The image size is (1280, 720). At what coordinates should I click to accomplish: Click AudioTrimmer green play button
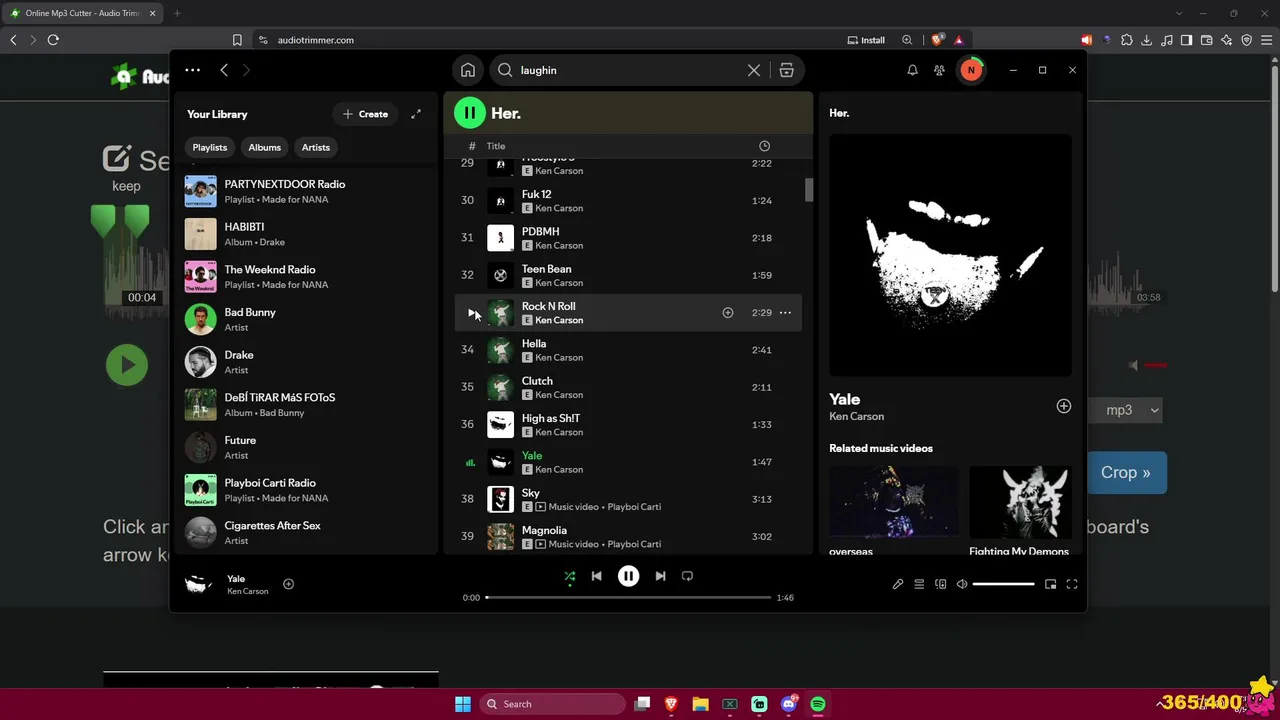pyautogui.click(x=127, y=365)
